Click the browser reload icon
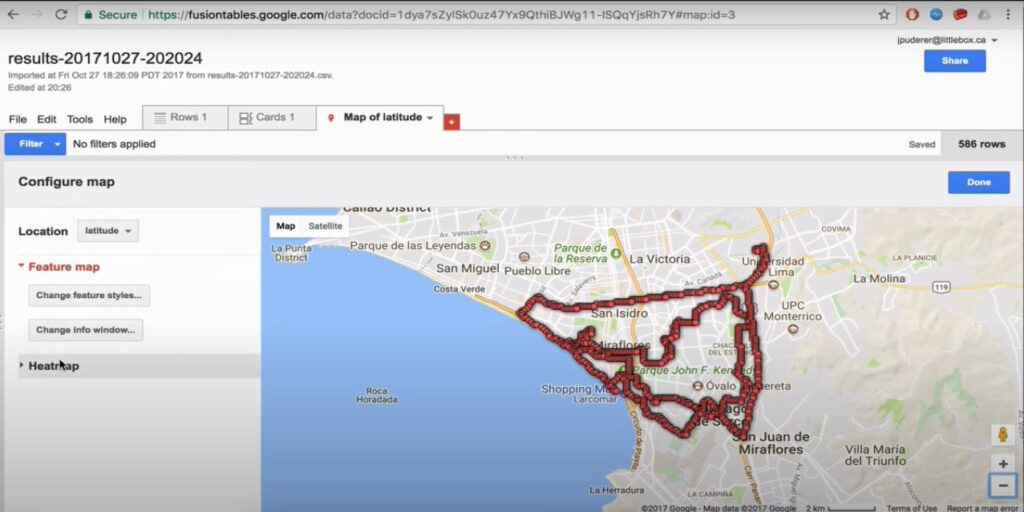Screen dimensions: 1024x512 click(x=61, y=15)
